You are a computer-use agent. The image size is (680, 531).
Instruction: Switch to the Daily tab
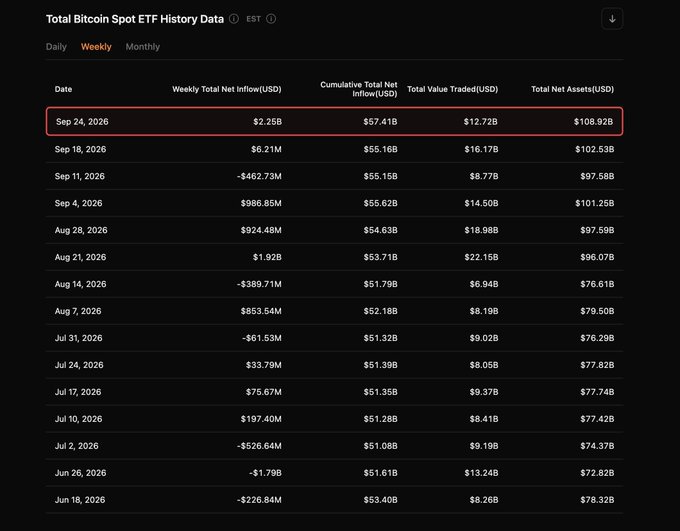tap(56, 46)
